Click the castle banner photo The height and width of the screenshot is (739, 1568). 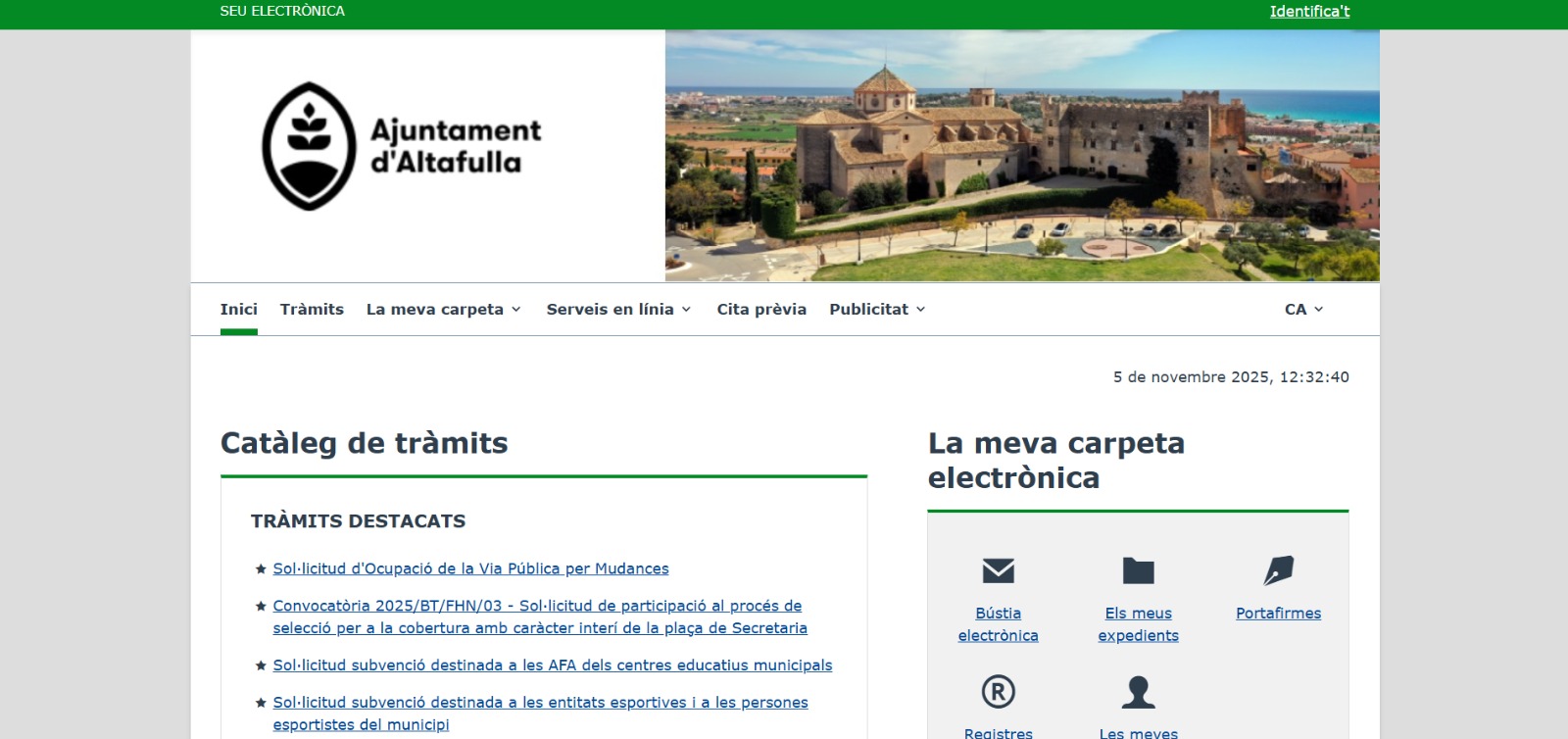pos(1022,156)
